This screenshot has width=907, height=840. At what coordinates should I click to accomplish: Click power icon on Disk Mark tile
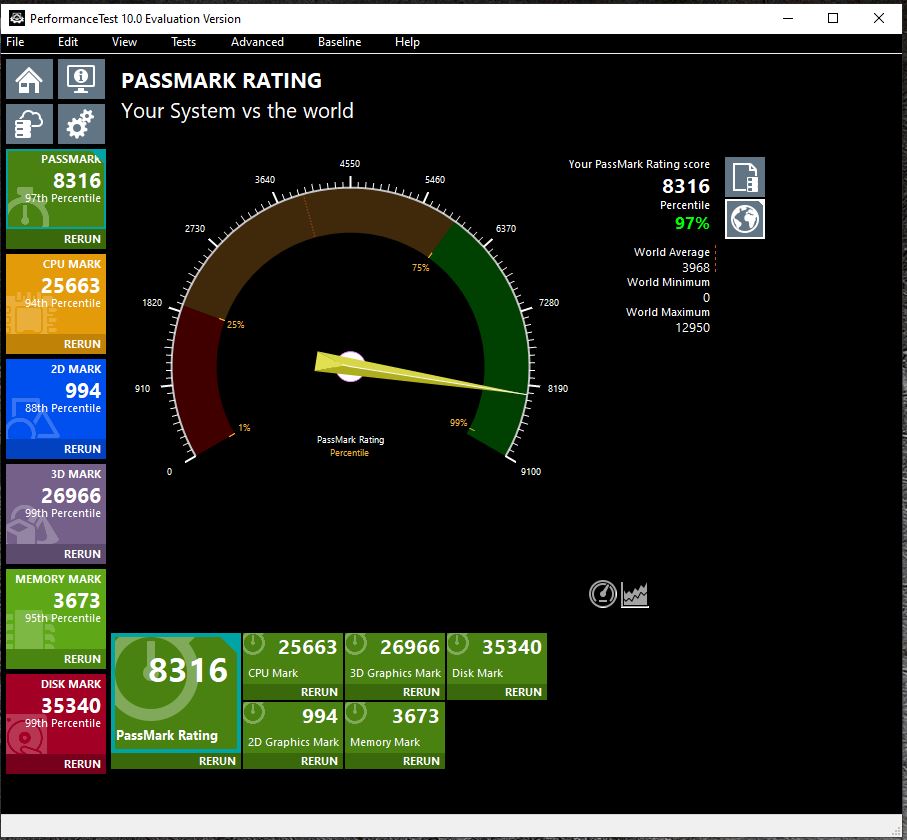click(458, 644)
